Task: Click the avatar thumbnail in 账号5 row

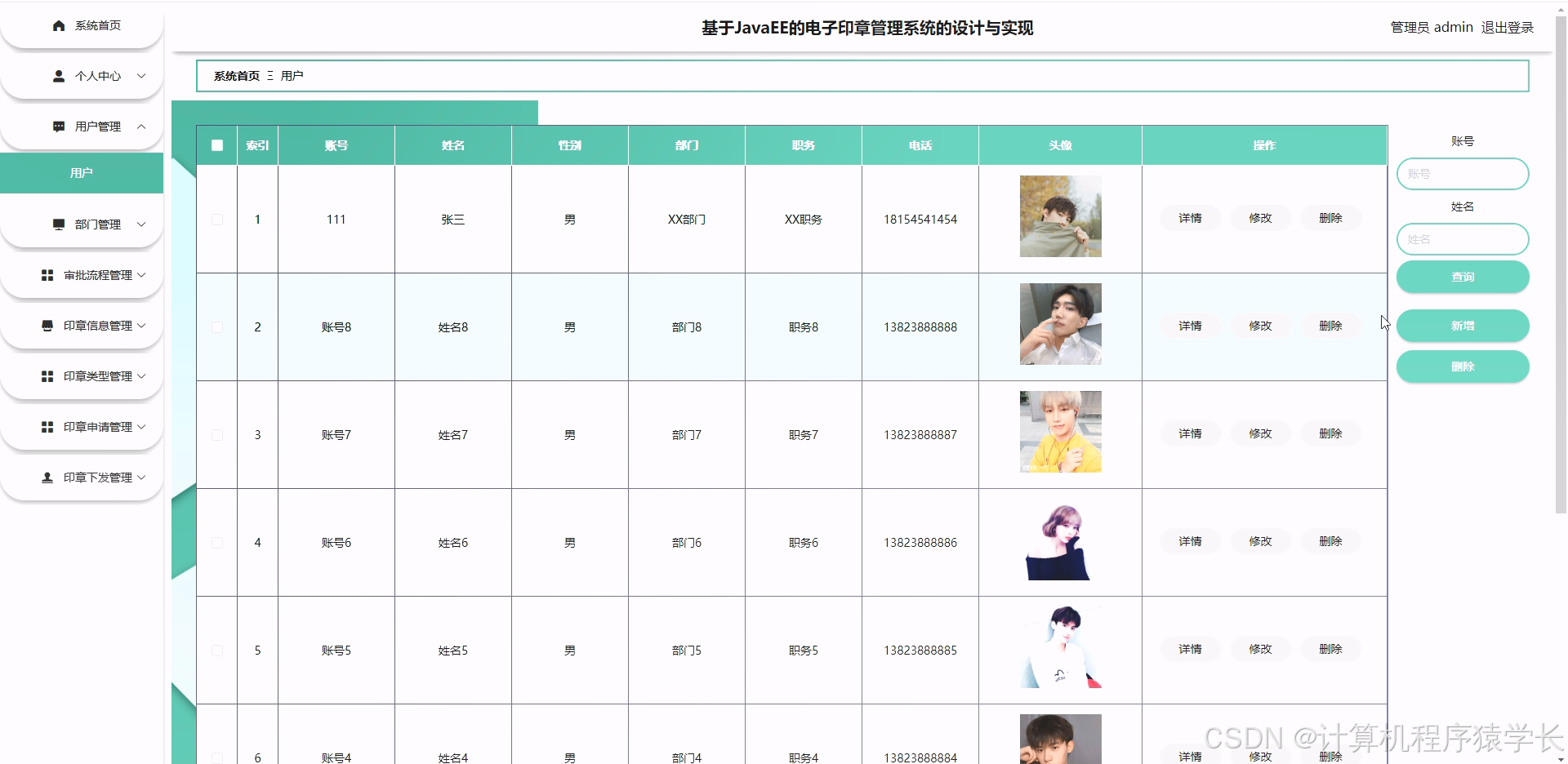Action: click(1061, 647)
